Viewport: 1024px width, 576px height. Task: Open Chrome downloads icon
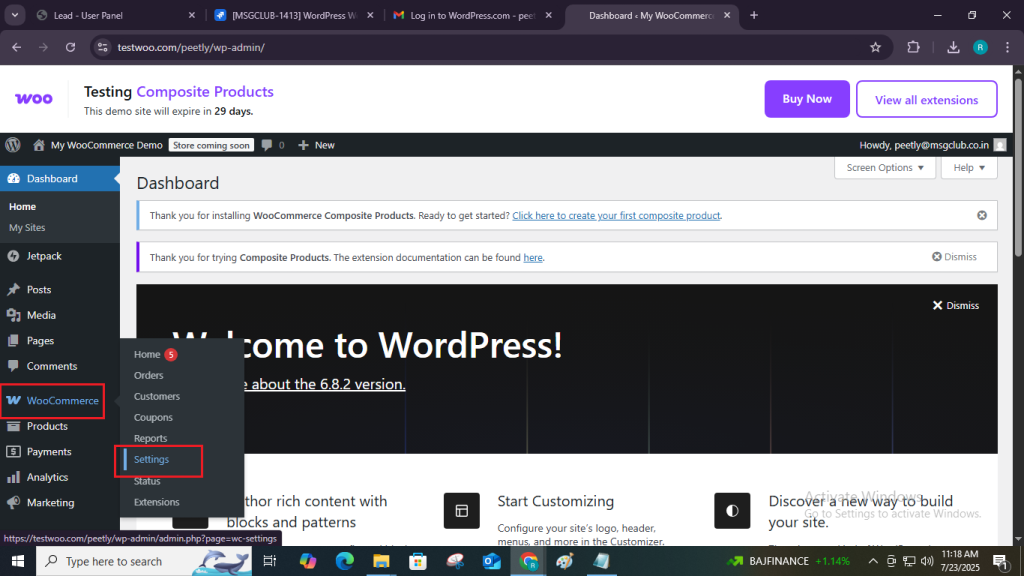(x=953, y=47)
